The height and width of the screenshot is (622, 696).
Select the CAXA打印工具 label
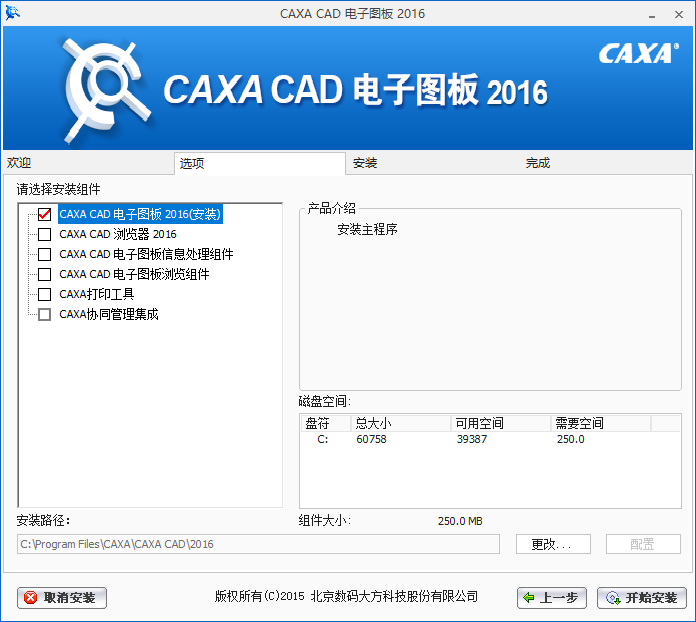(x=96, y=294)
